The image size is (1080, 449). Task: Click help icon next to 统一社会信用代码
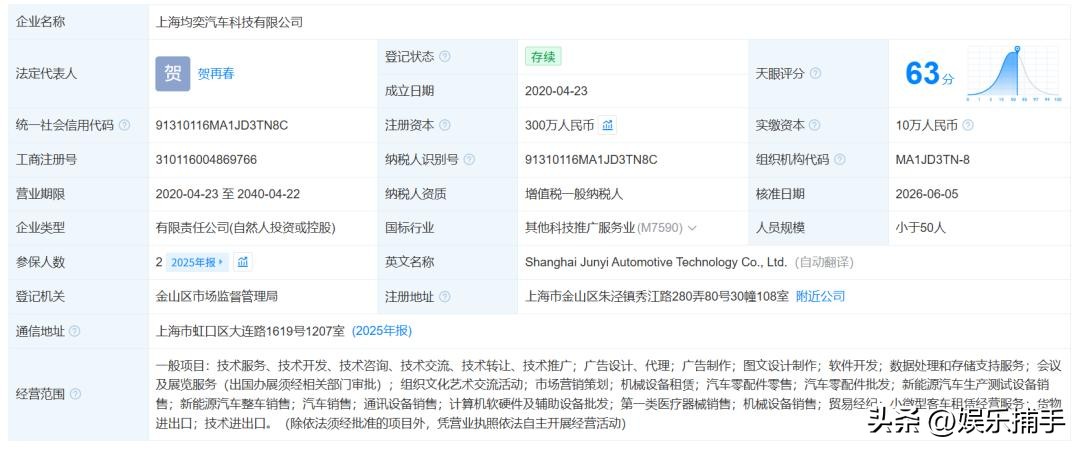[124, 125]
